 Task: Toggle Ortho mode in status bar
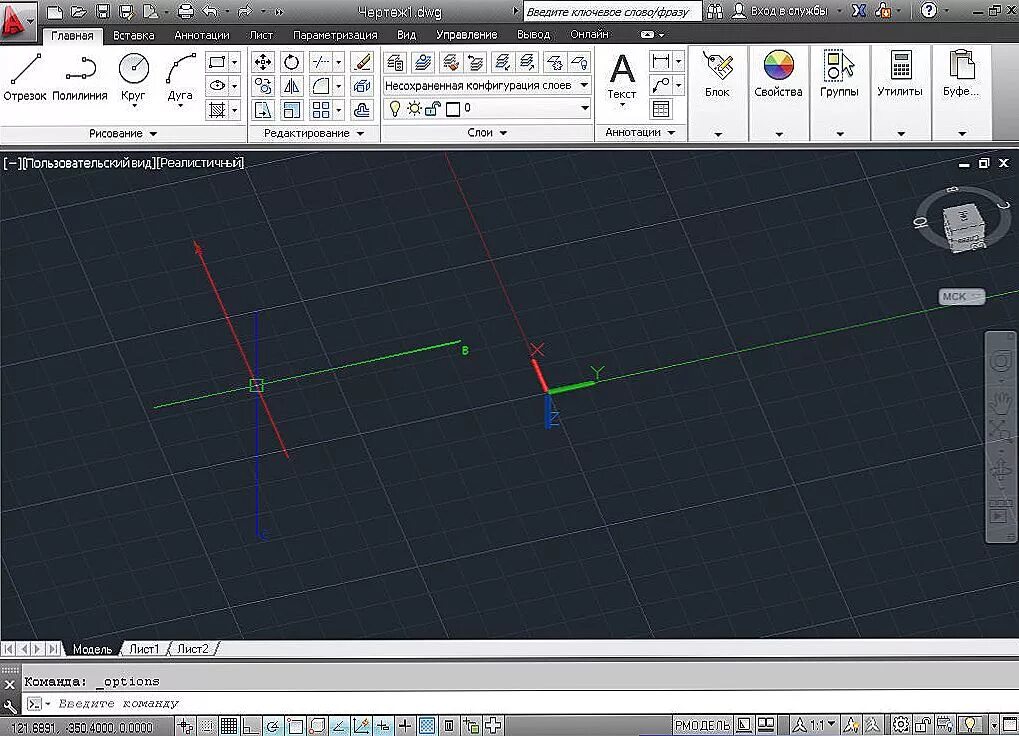[x=251, y=726]
